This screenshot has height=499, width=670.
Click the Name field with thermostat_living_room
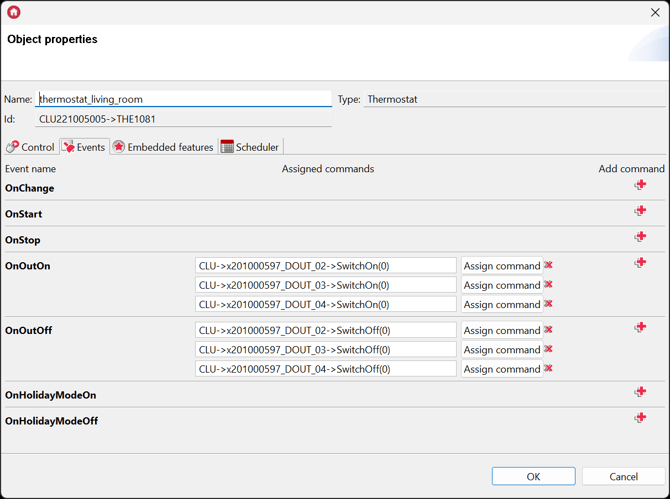(183, 99)
